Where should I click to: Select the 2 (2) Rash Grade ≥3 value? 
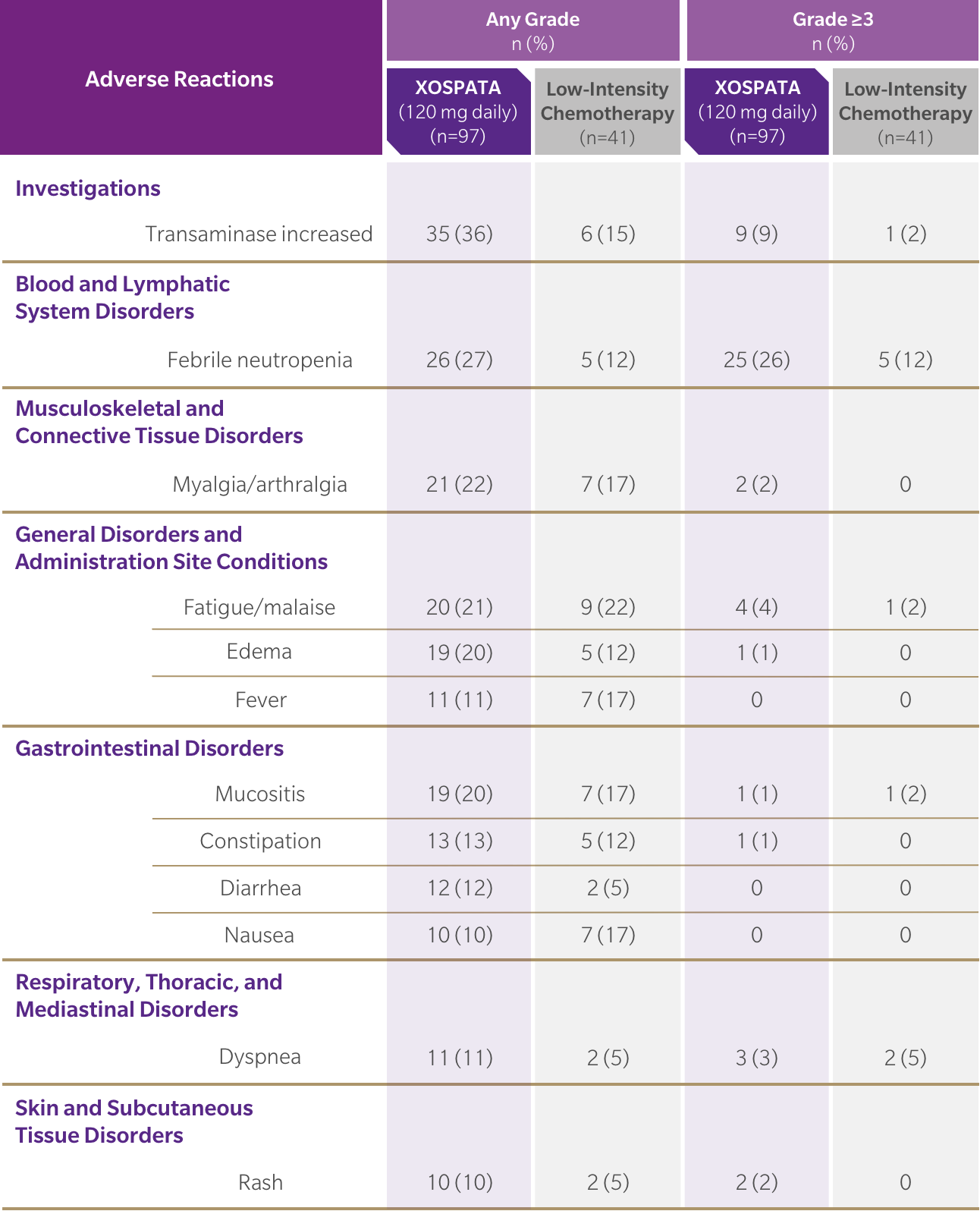[756, 1182]
